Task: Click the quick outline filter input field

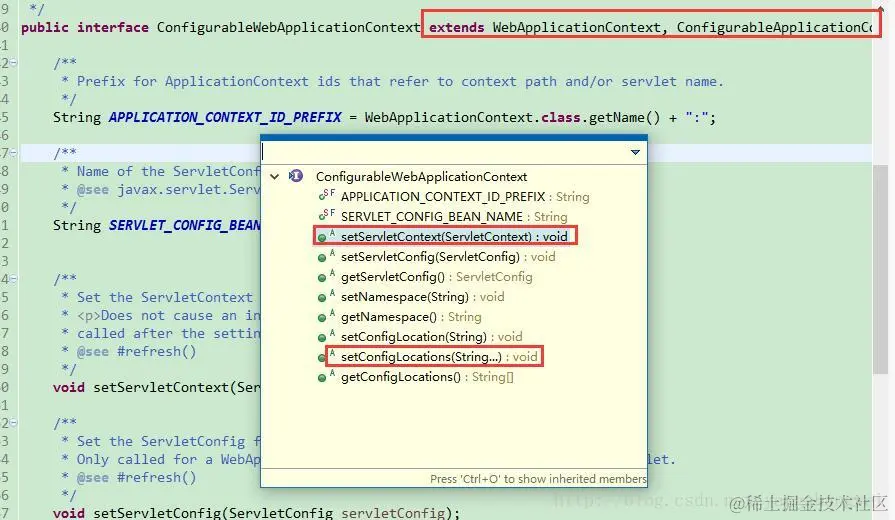Action: 445,152
